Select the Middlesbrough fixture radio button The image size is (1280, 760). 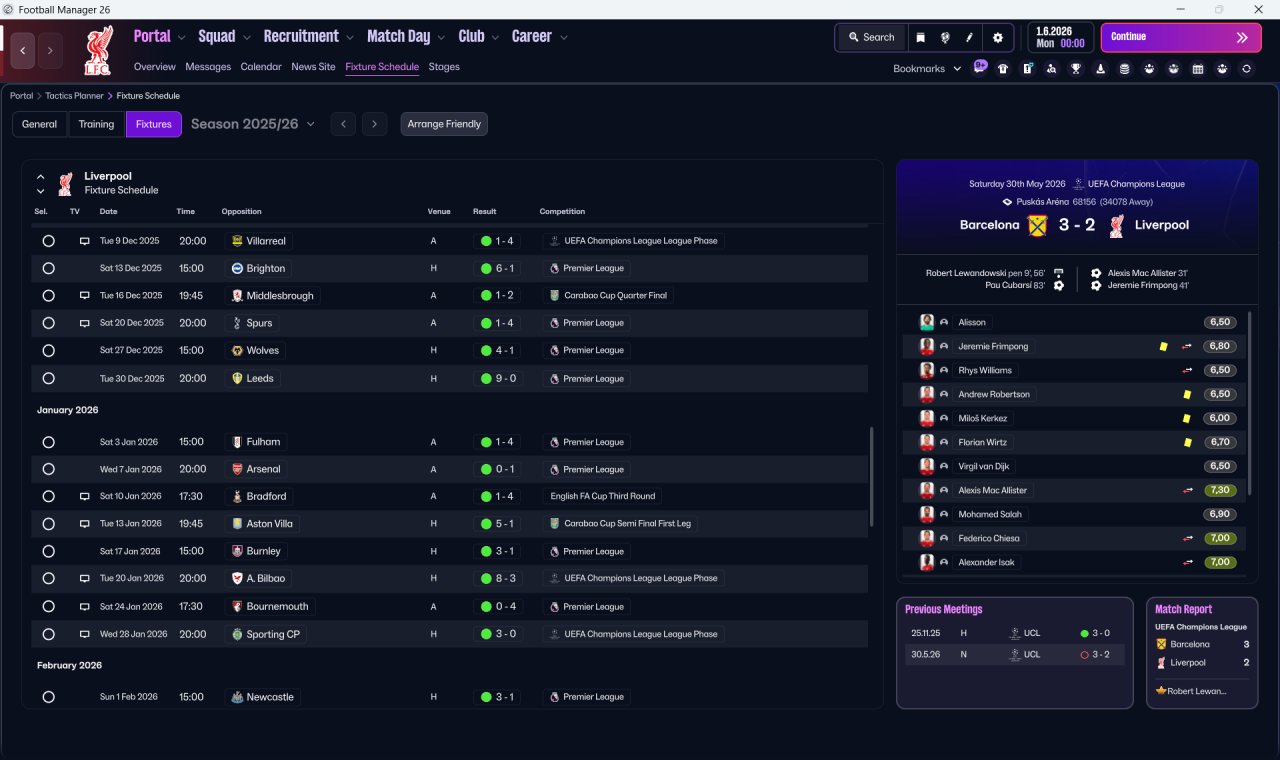click(x=48, y=296)
